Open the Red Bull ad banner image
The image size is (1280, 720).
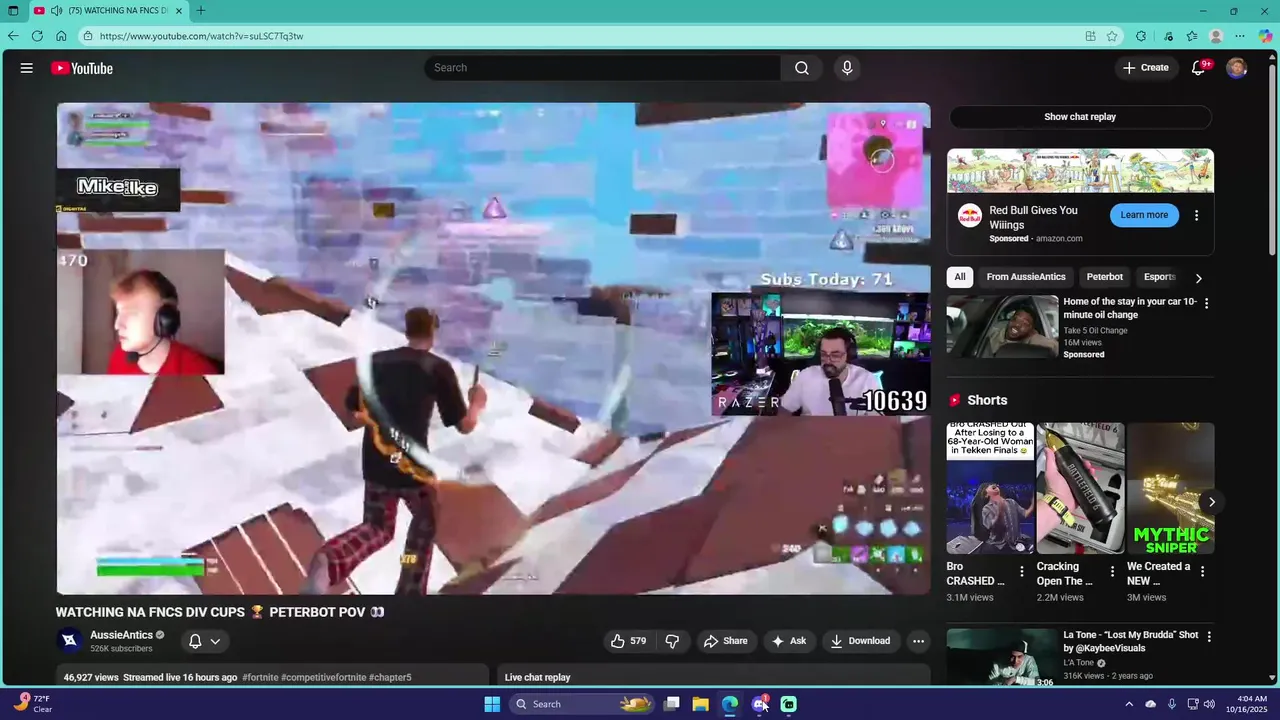click(x=1080, y=171)
